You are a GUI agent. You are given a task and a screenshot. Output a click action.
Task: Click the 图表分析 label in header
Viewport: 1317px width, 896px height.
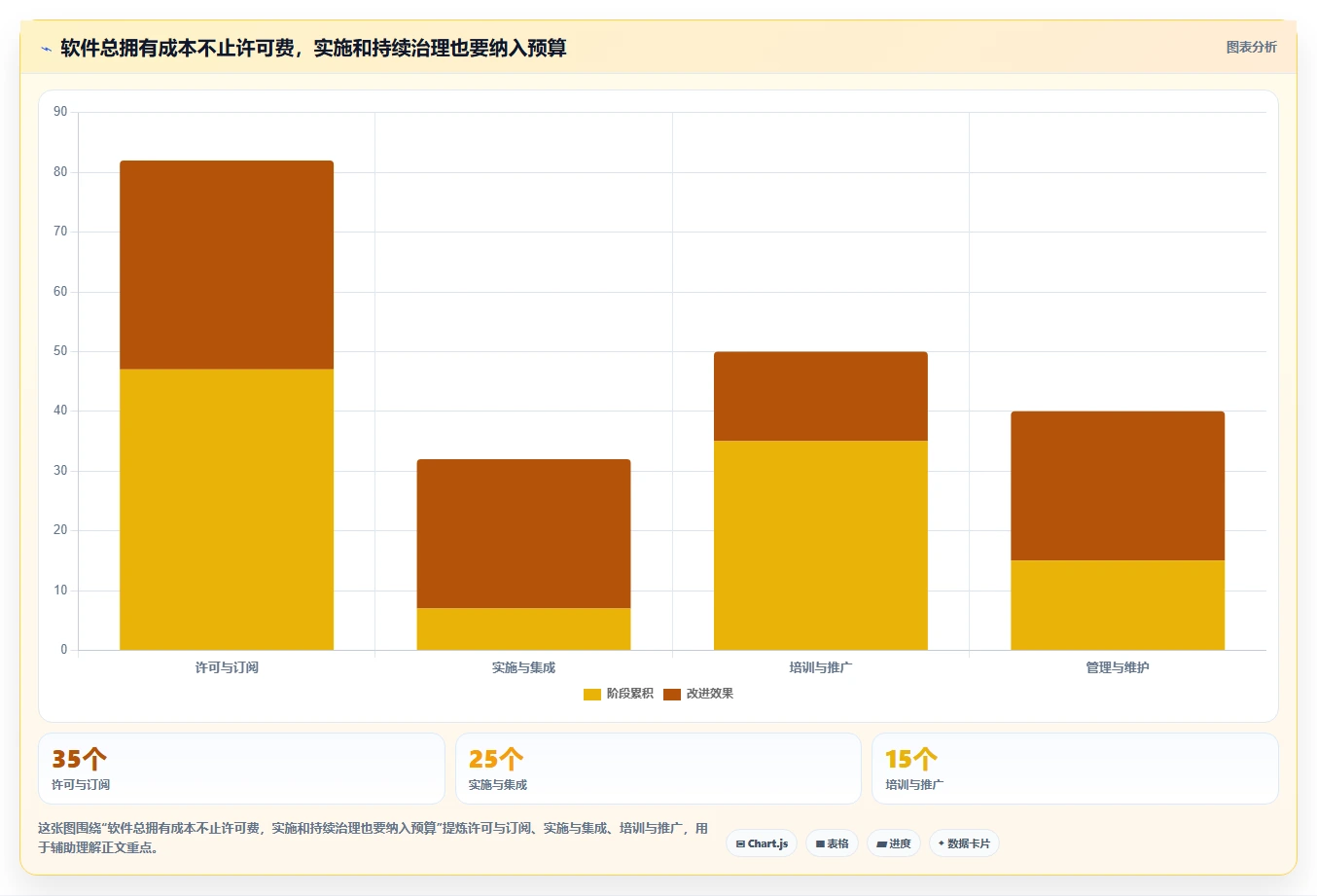pos(1251,47)
